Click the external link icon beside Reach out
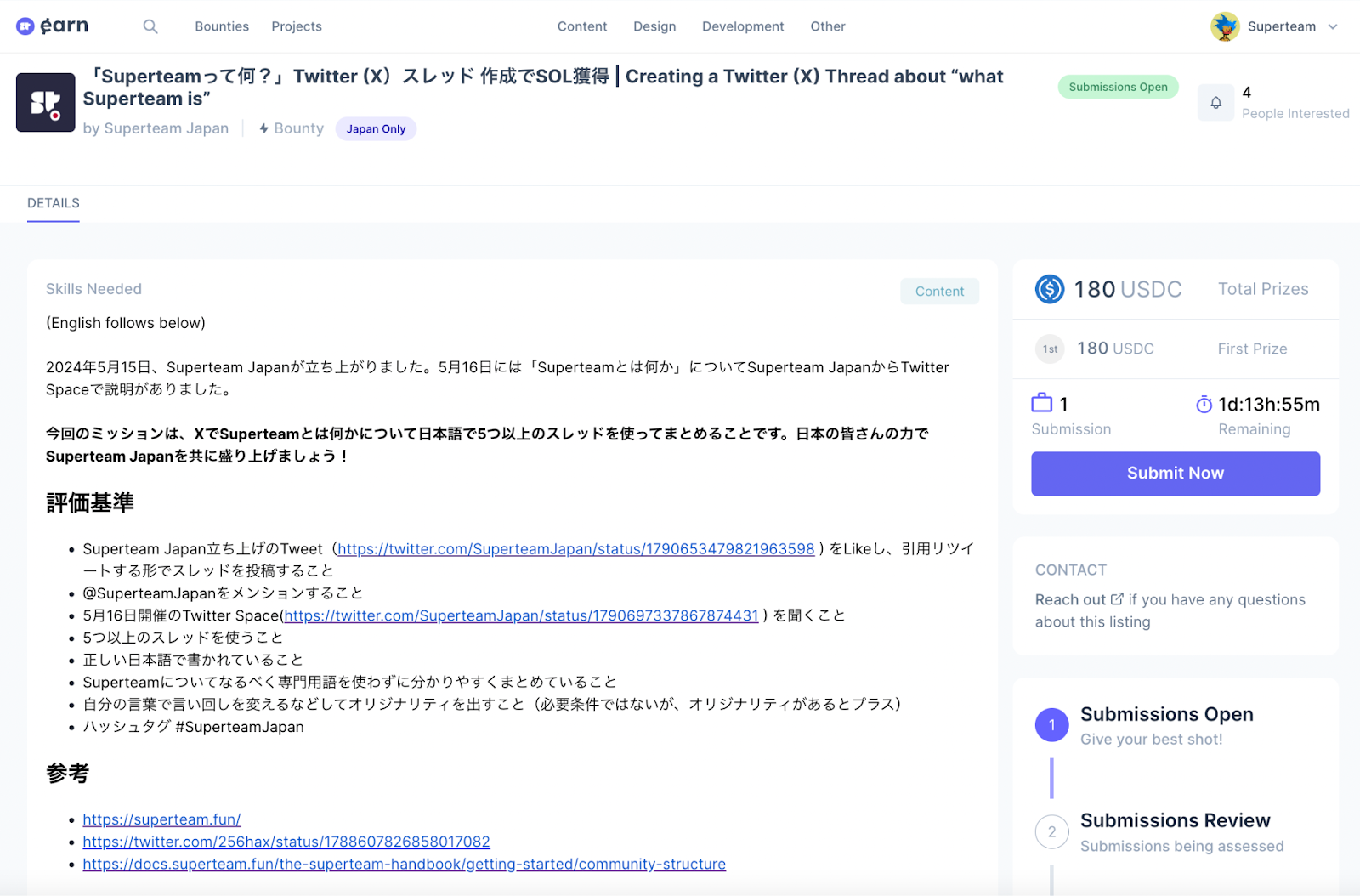This screenshot has width=1360, height=896. 1117,599
